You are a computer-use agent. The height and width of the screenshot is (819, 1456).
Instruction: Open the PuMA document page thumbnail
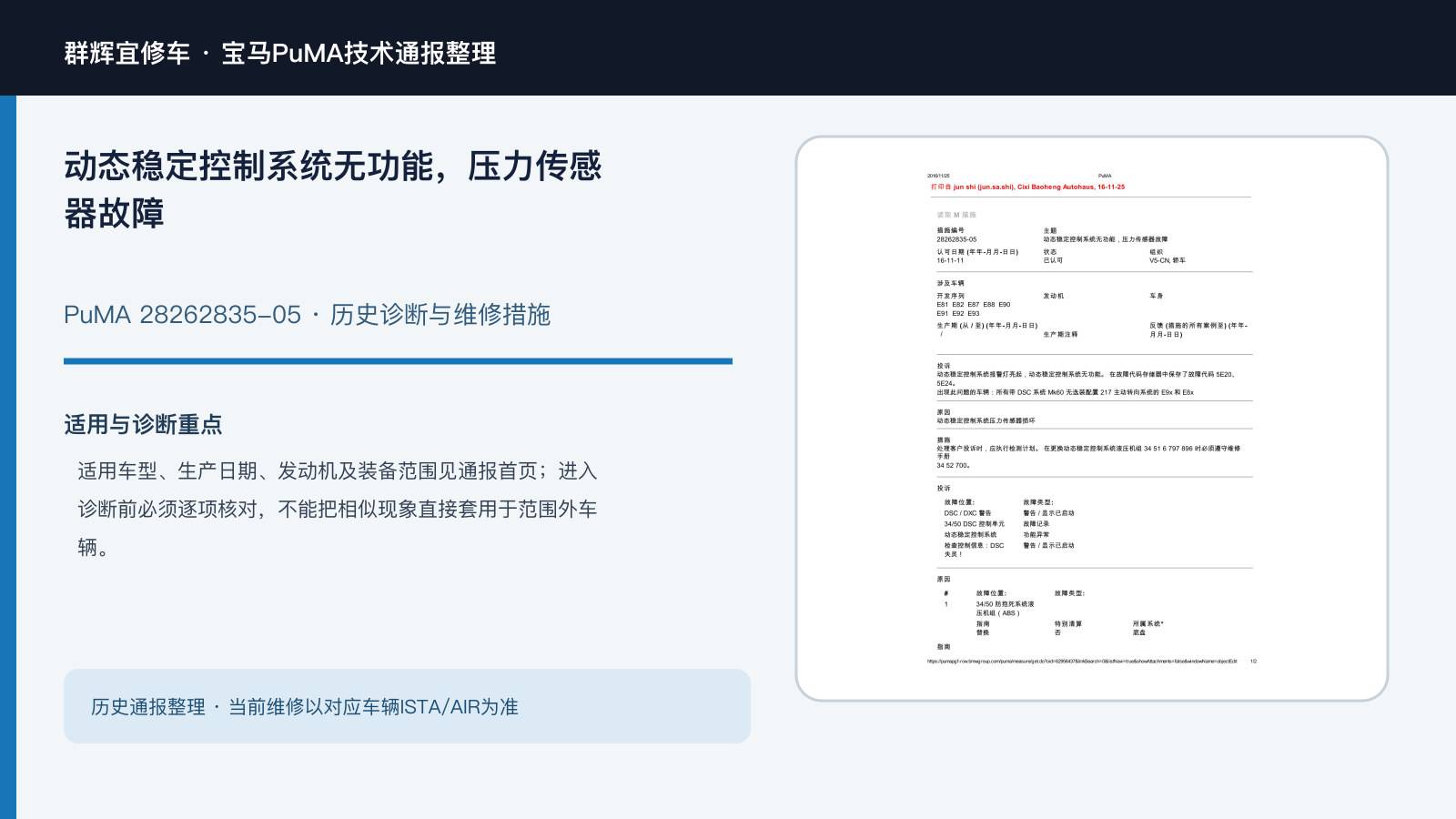[1092, 419]
